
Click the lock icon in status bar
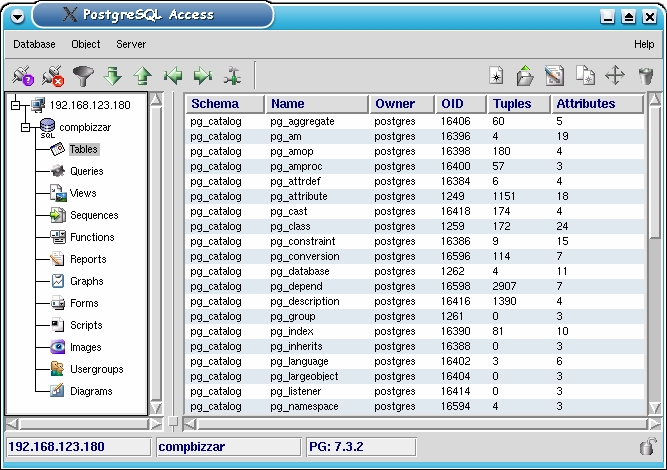click(647, 446)
